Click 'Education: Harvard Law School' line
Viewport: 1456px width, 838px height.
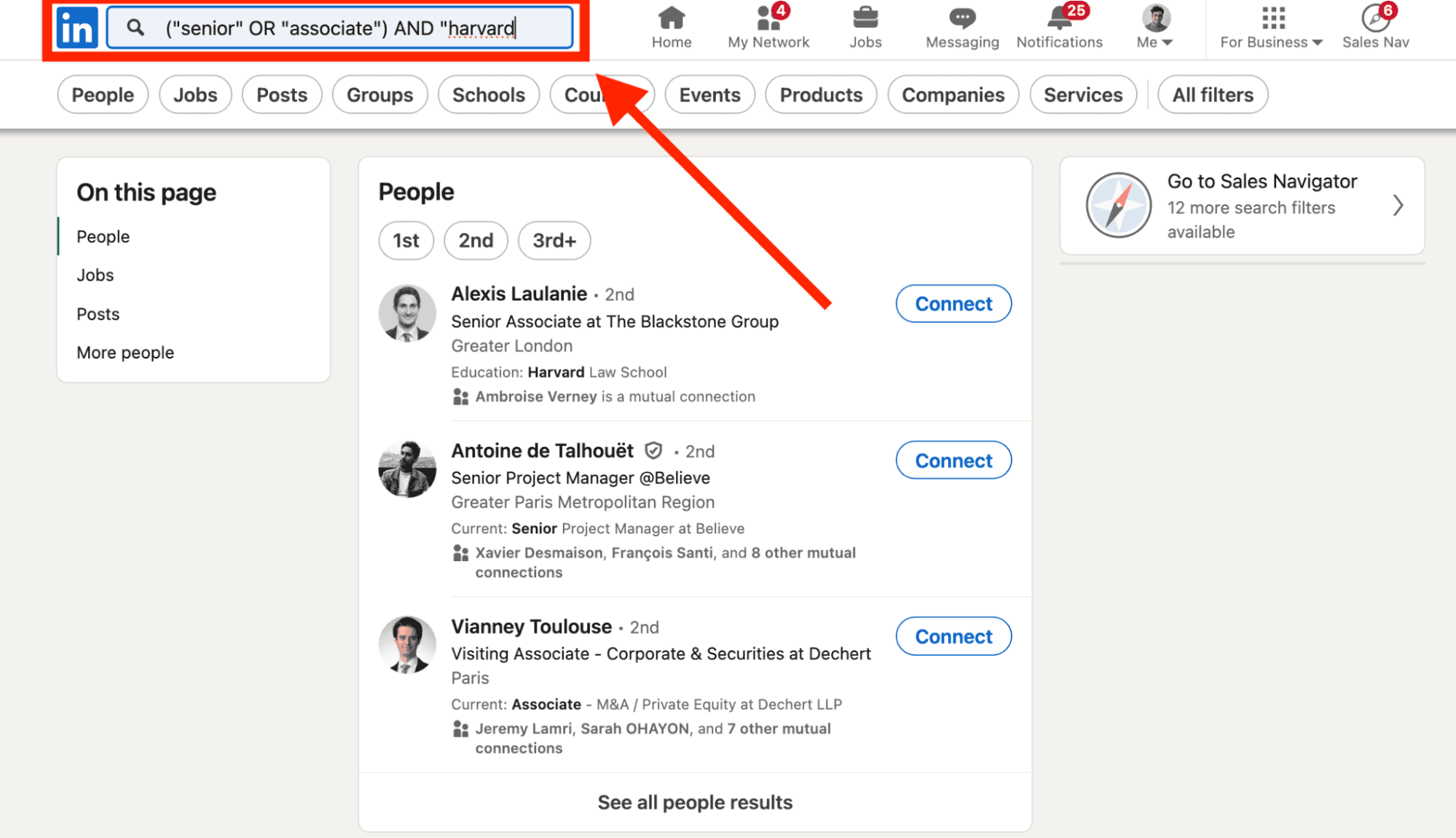pos(559,372)
